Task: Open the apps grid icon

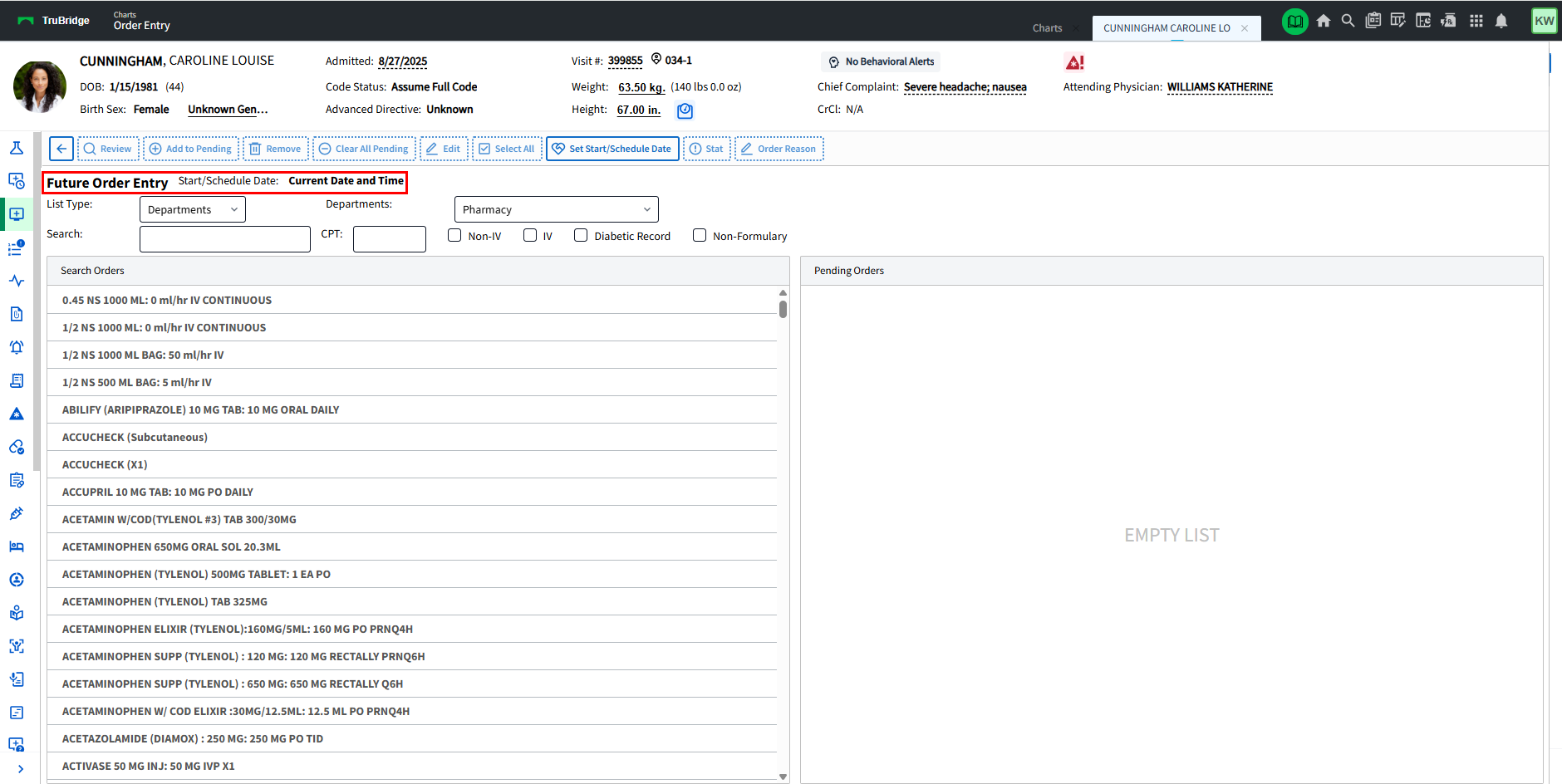Action: pyautogui.click(x=1476, y=21)
